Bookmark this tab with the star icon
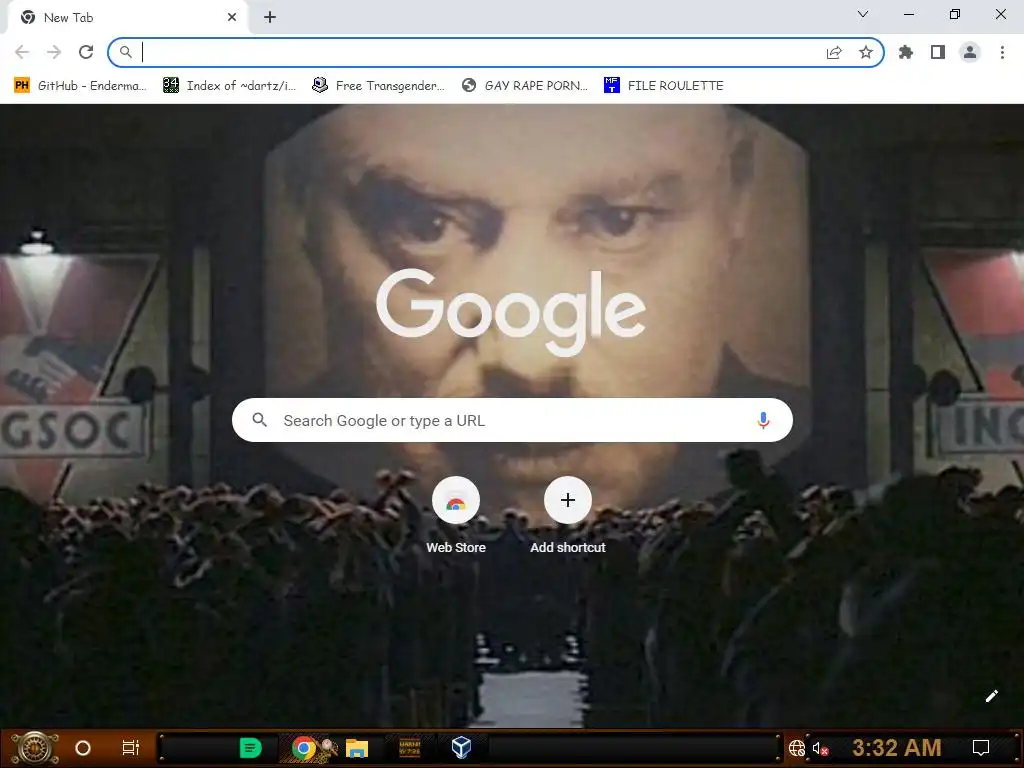Screen dimensions: 1024x768 click(x=866, y=52)
